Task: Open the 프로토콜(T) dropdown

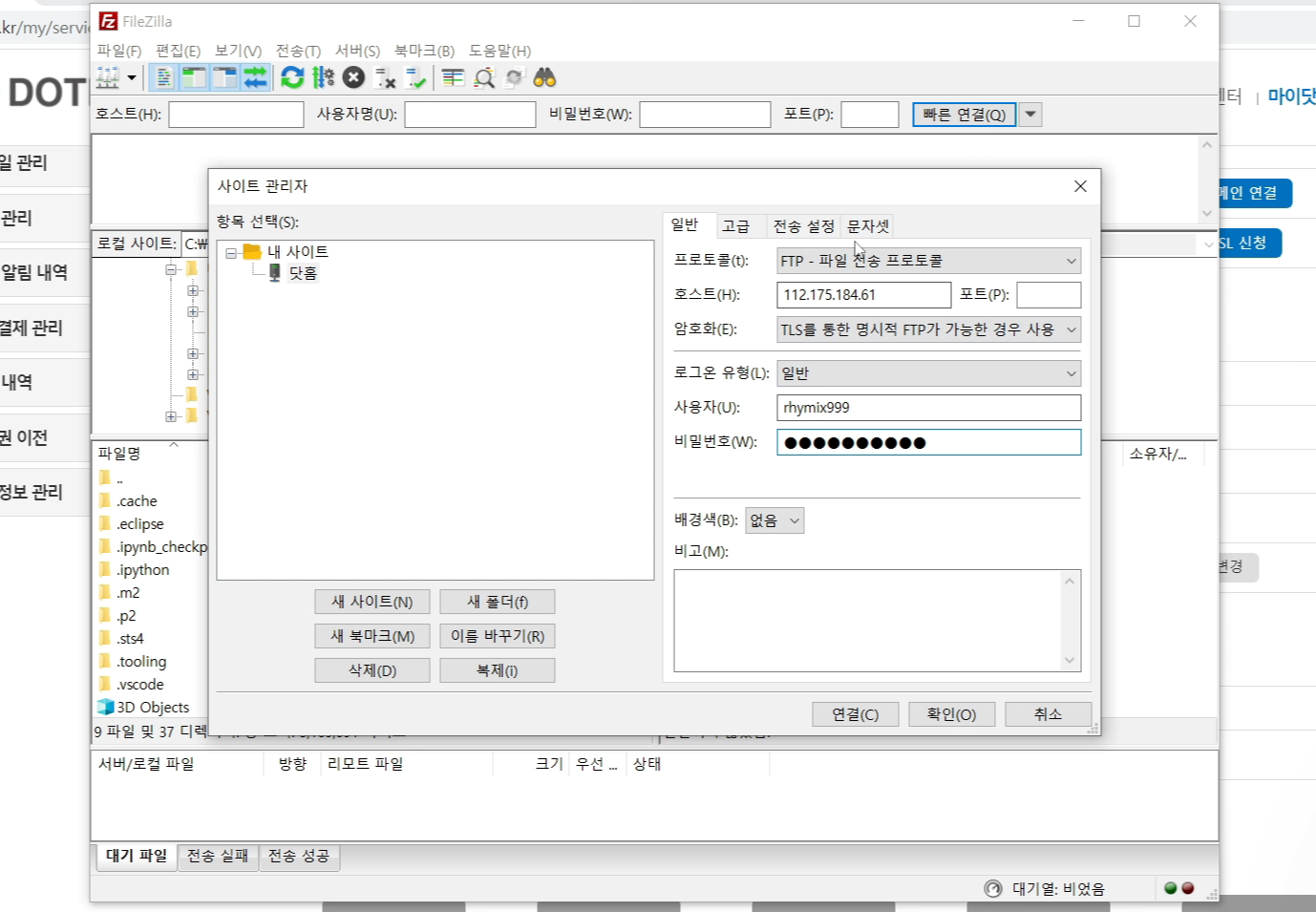Action: [x=929, y=261]
